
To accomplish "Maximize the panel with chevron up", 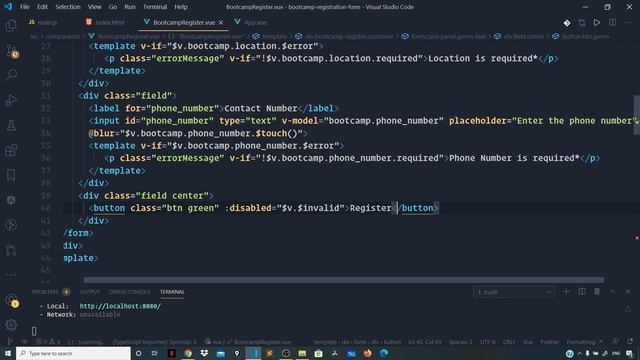I will coord(612,291).
